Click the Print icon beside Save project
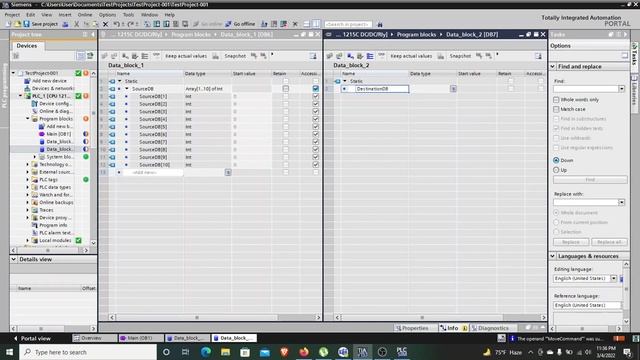The width and height of the screenshot is (640, 360). click(x=65, y=24)
